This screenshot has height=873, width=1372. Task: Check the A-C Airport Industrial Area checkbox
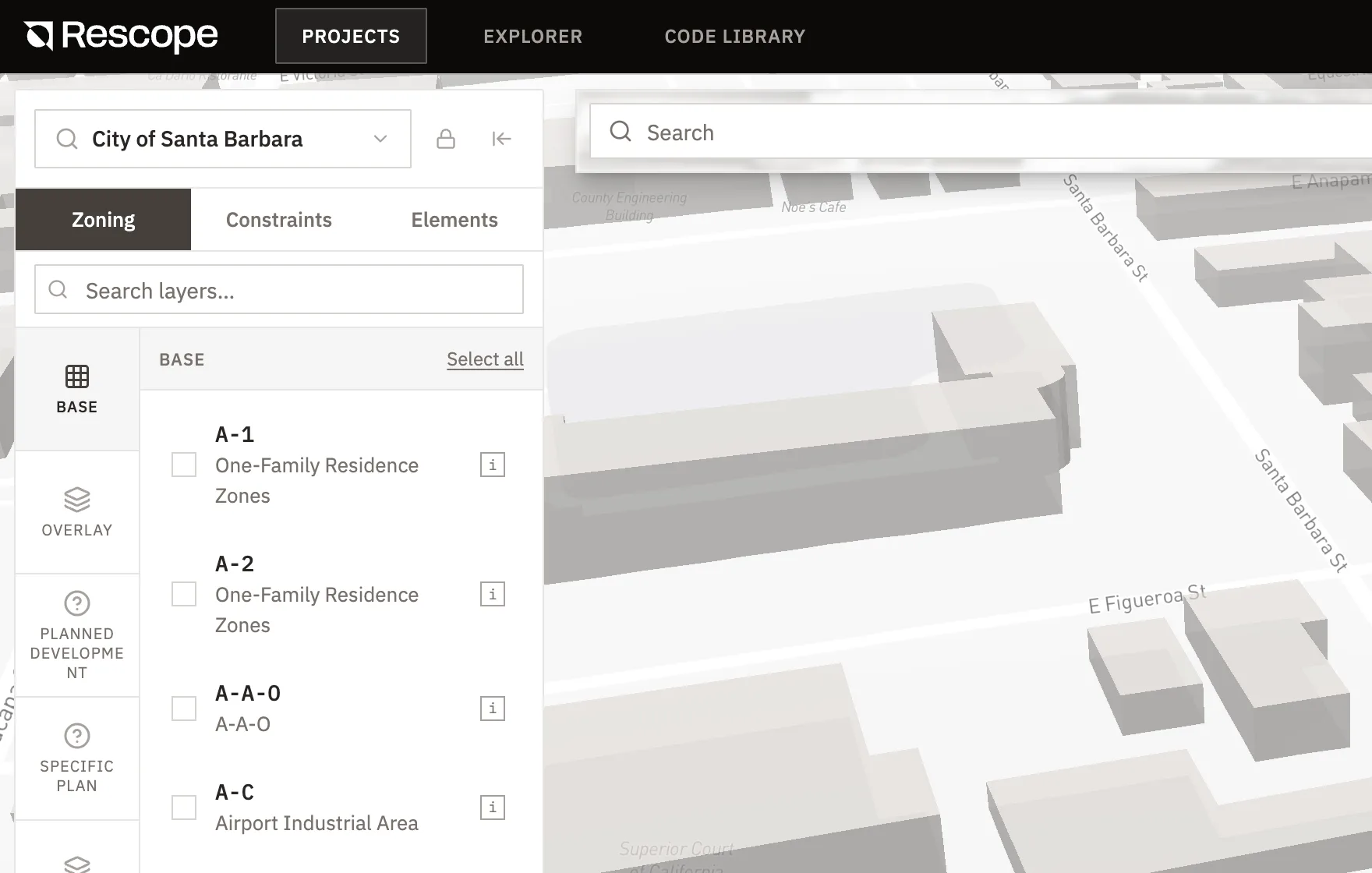pos(184,808)
